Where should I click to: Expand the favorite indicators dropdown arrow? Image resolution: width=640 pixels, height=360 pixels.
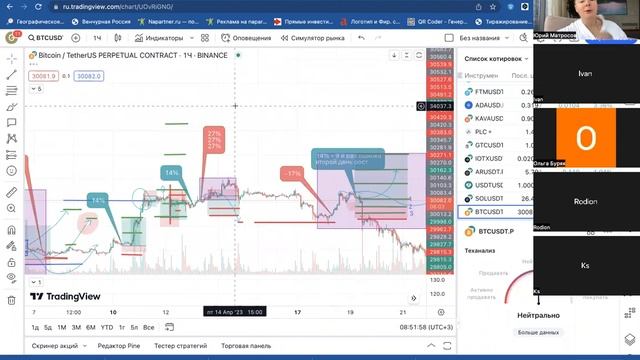192,38
